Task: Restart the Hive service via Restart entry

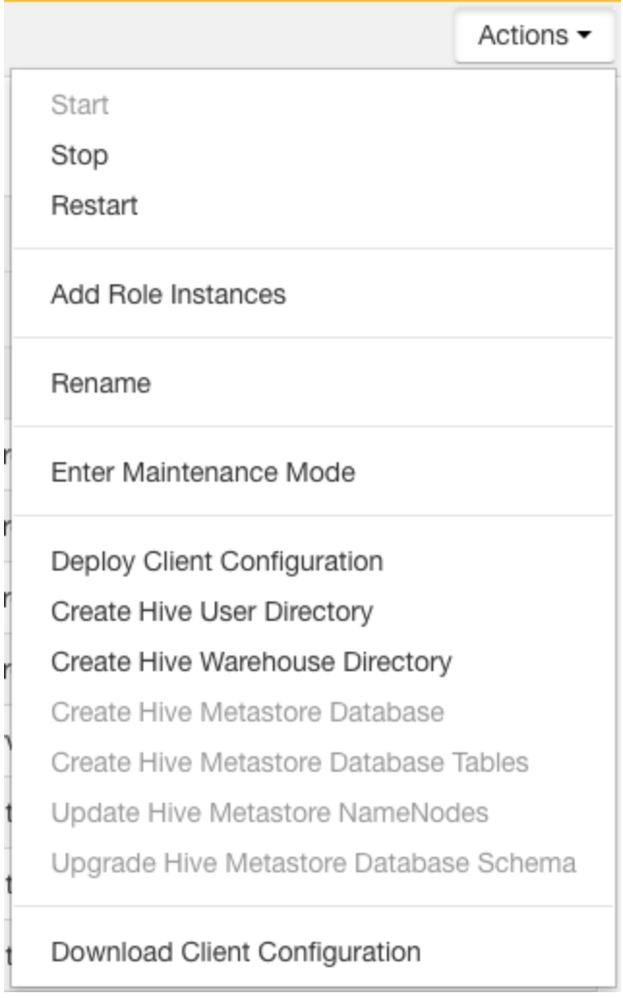Action: [x=94, y=206]
